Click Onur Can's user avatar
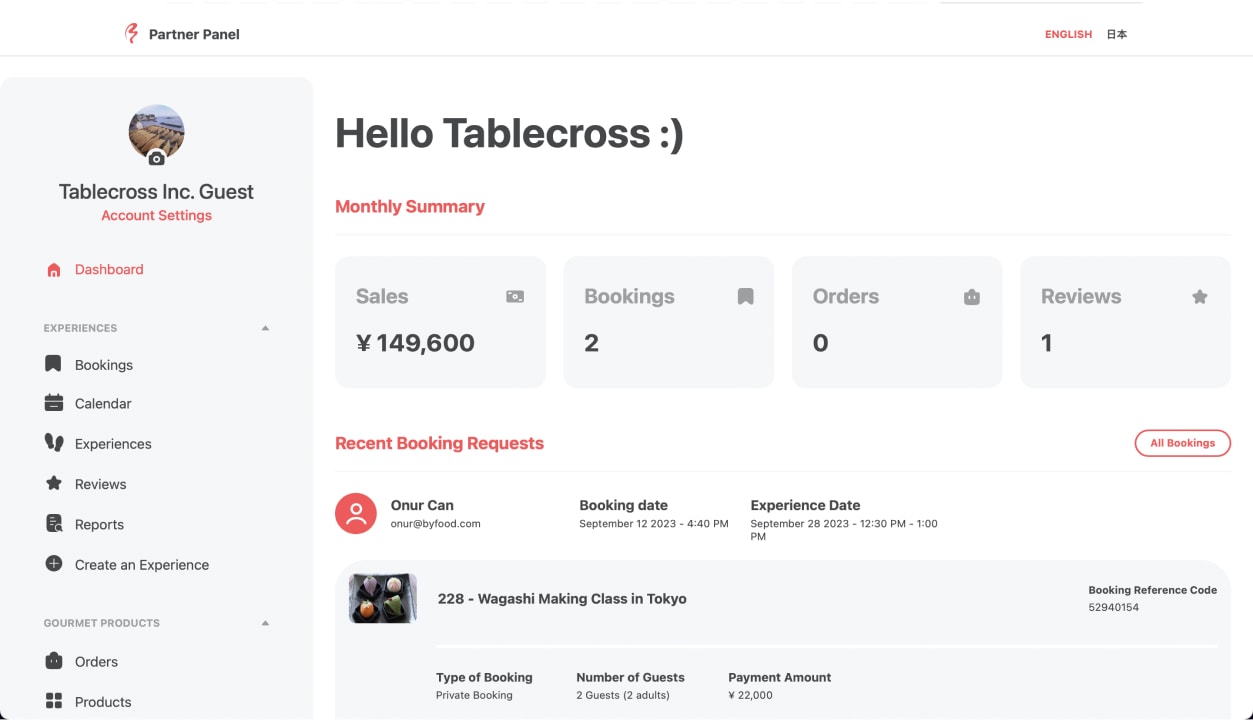The image size is (1253, 721). click(x=356, y=513)
